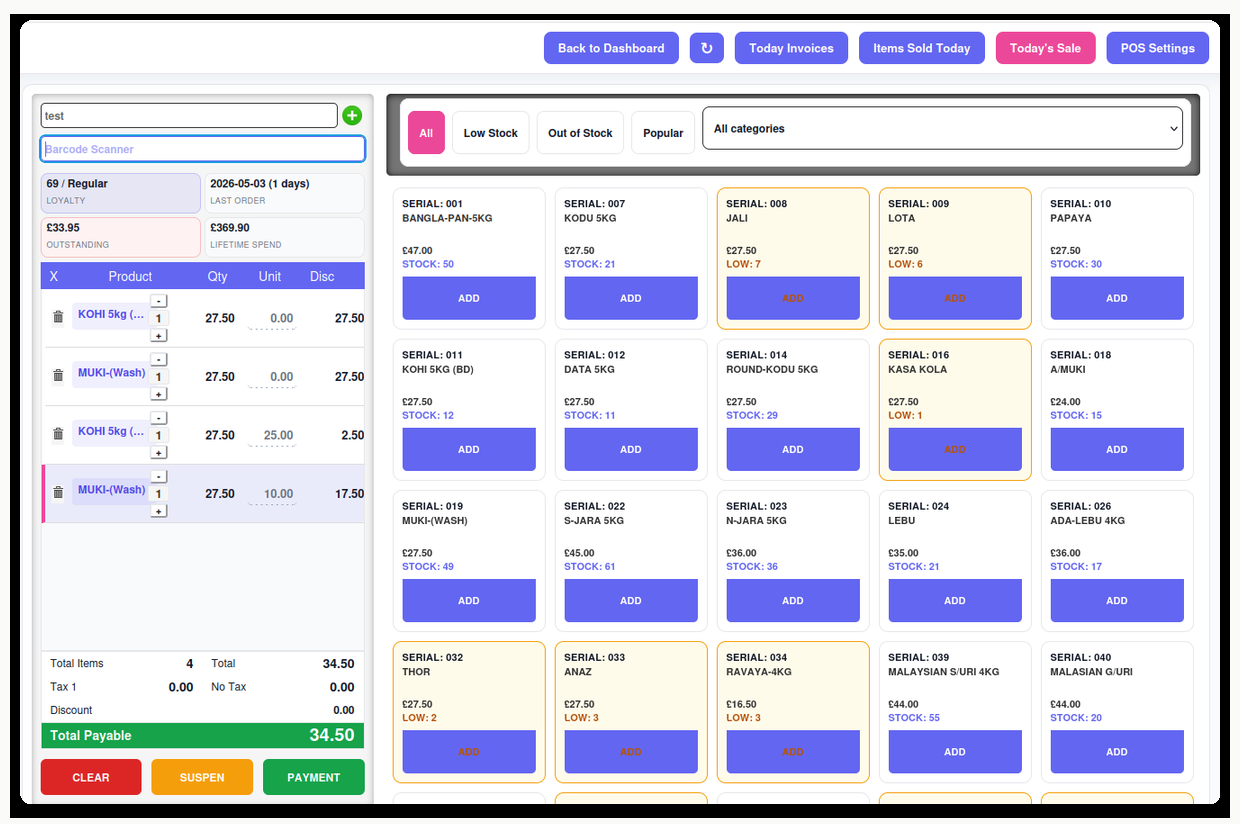Click the 69 / Regular loyalty card
Image resolution: width=1240 pixels, height=824 pixels.
[x=121, y=192]
